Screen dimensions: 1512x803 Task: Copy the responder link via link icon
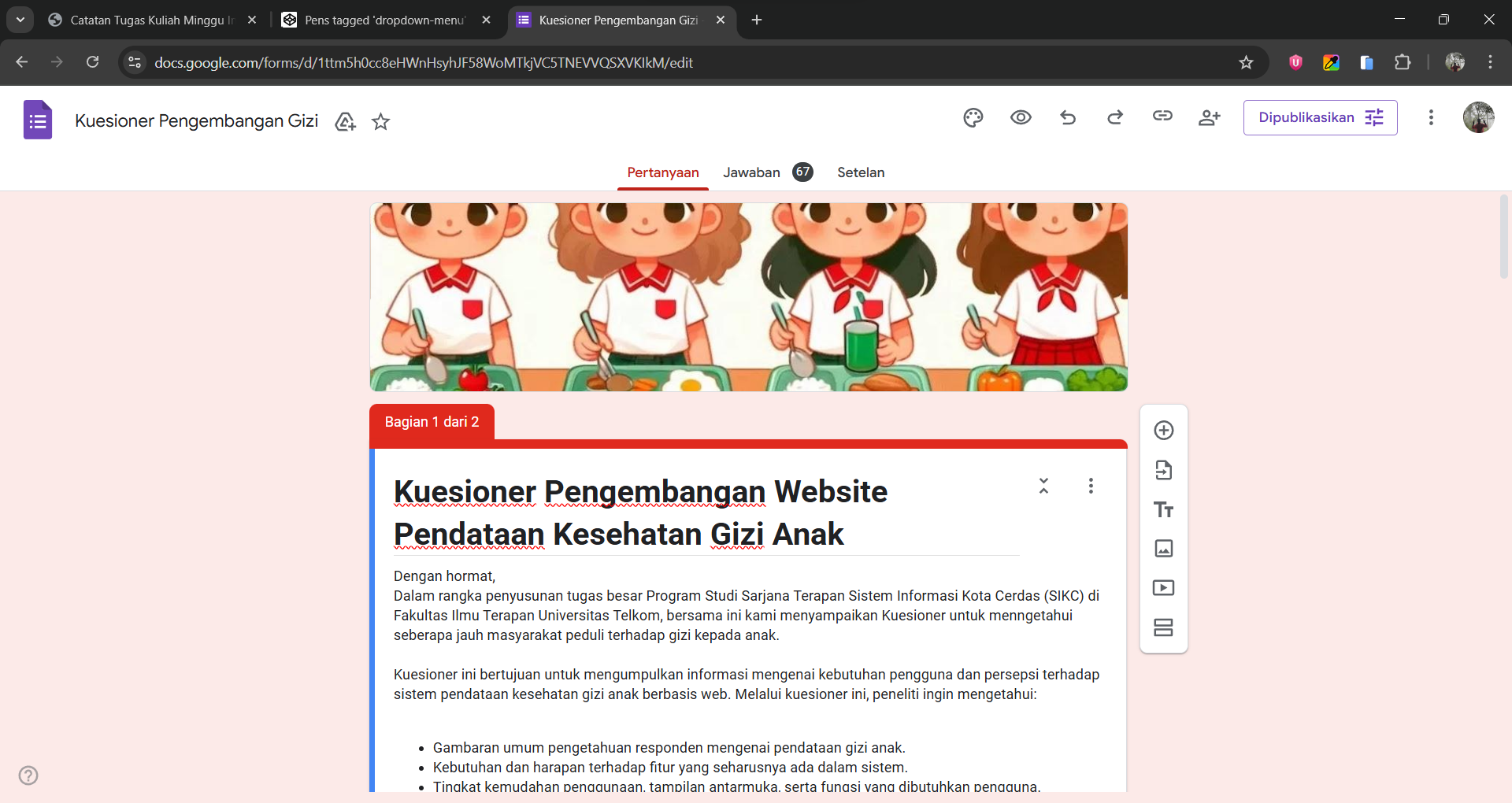(1162, 117)
